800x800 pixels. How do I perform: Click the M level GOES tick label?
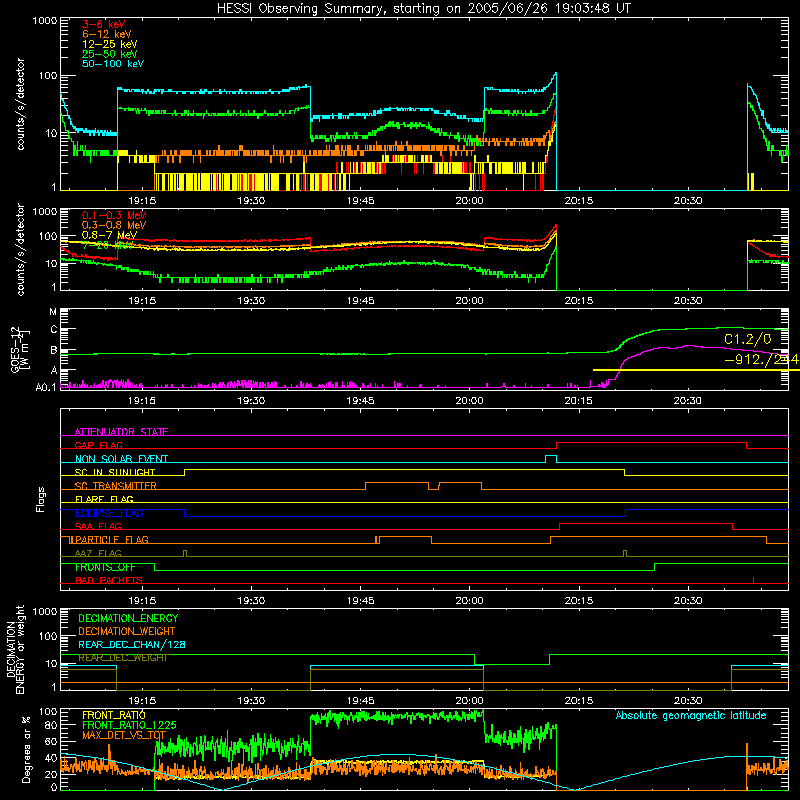tap(53, 312)
